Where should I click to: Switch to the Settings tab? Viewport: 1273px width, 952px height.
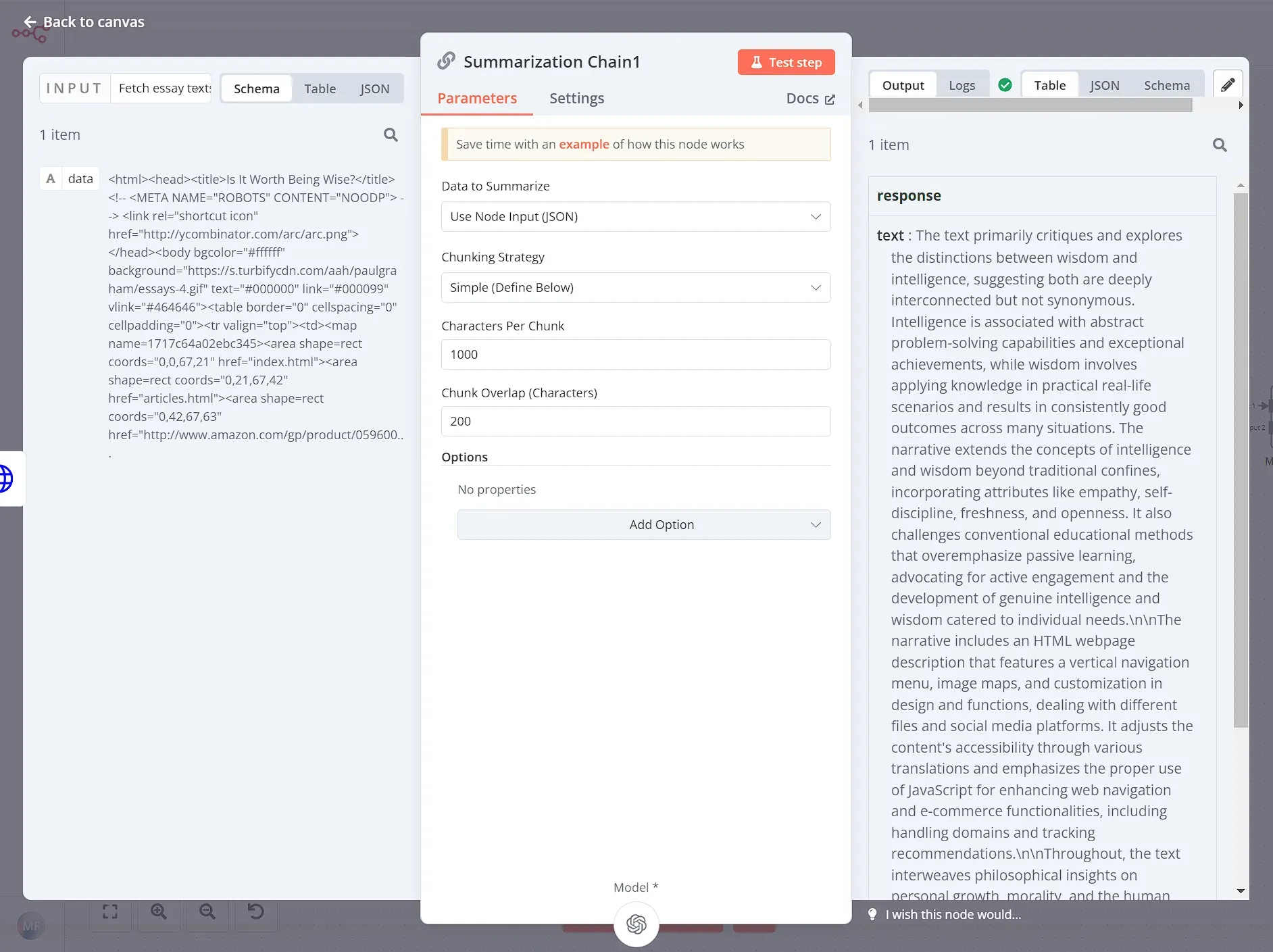576,98
